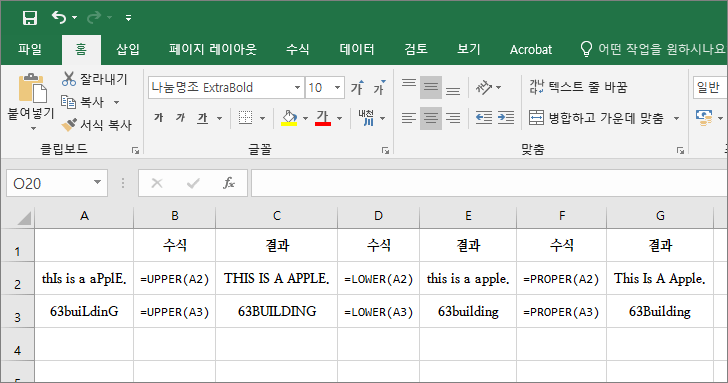Click the Redo arrow icon

[94, 18]
